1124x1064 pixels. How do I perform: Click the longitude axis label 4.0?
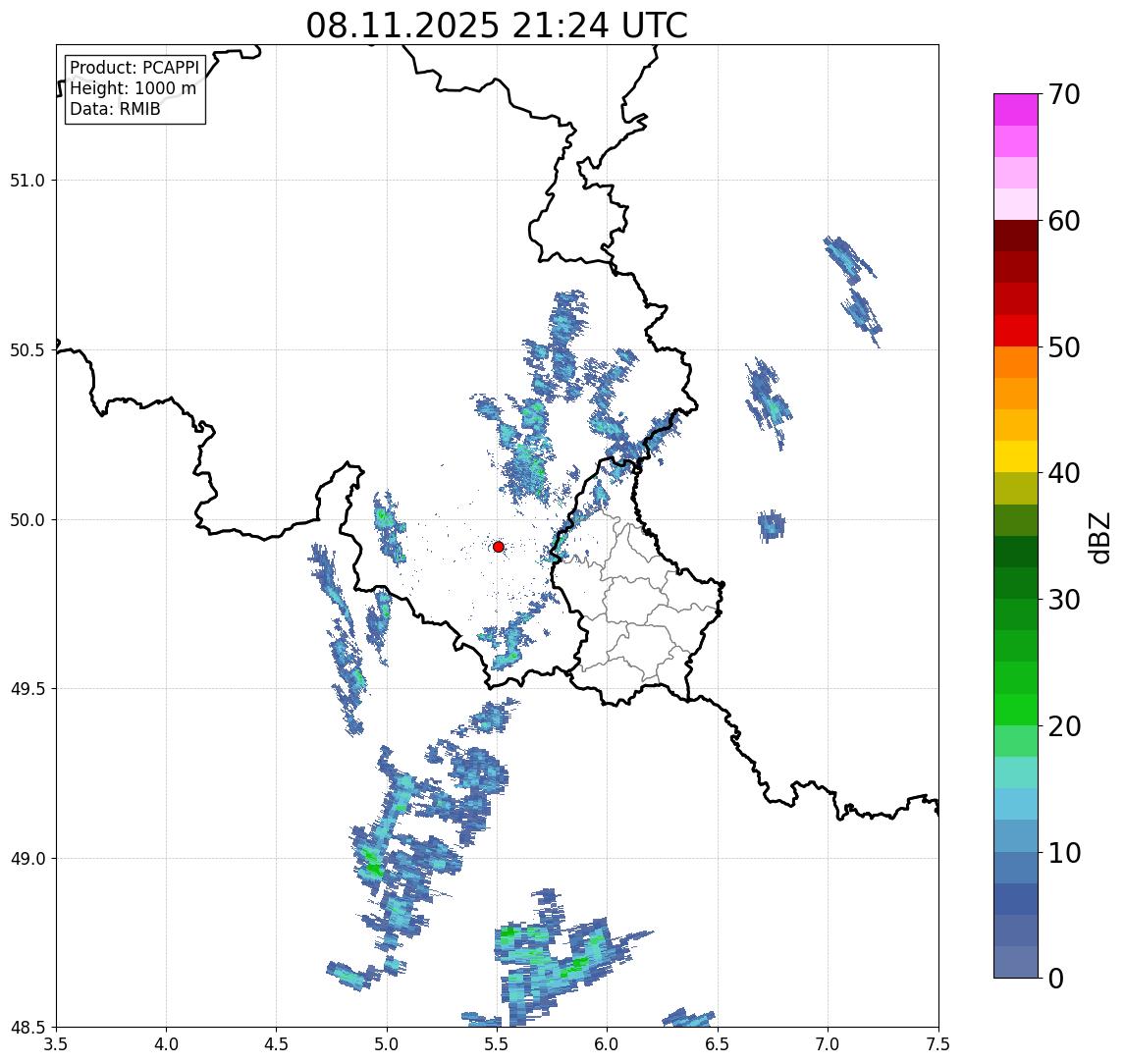(x=166, y=1044)
